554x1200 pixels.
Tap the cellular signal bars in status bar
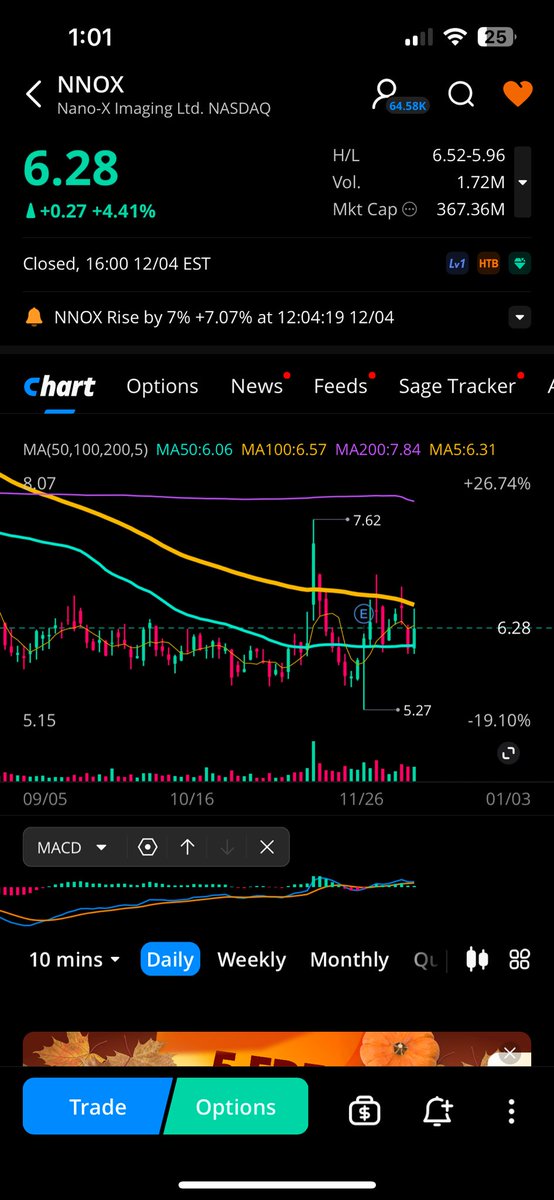pyautogui.click(x=418, y=38)
